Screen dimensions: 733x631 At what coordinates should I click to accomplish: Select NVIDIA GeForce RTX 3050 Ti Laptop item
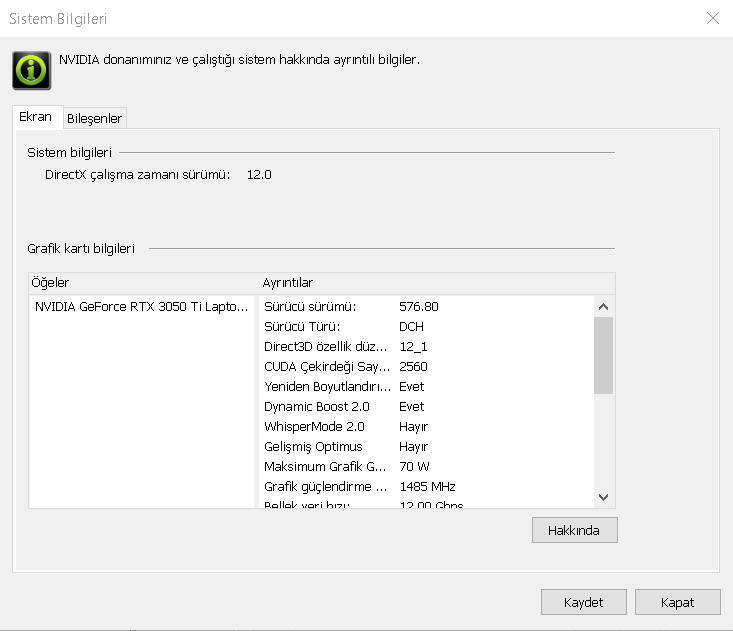(142, 307)
